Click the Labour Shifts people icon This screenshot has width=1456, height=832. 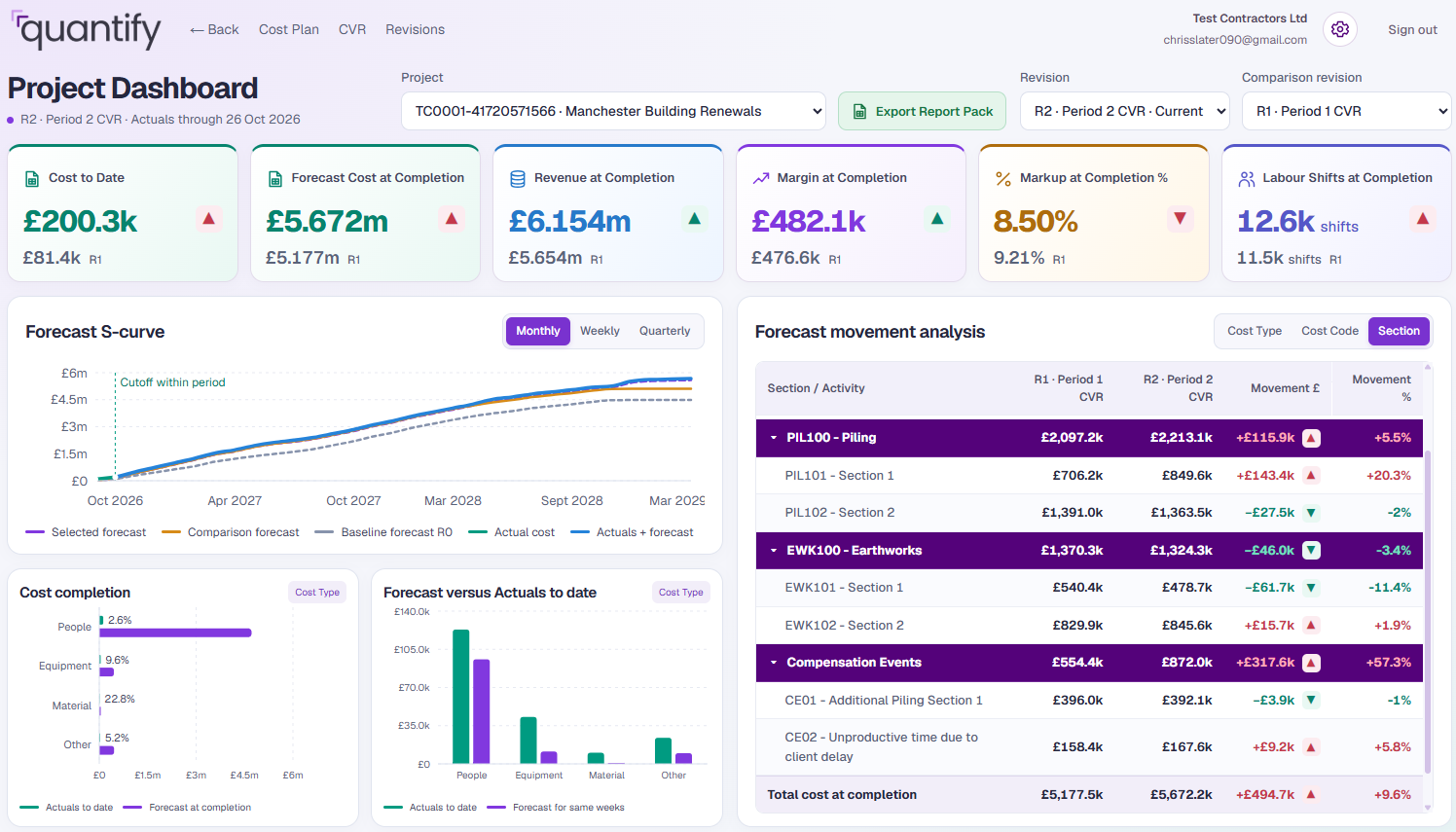pos(1247,178)
